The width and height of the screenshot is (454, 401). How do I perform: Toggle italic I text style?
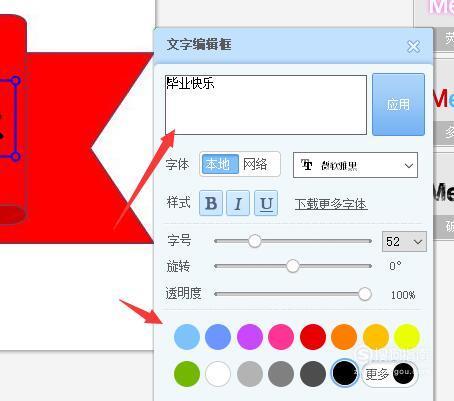(238, 203)
